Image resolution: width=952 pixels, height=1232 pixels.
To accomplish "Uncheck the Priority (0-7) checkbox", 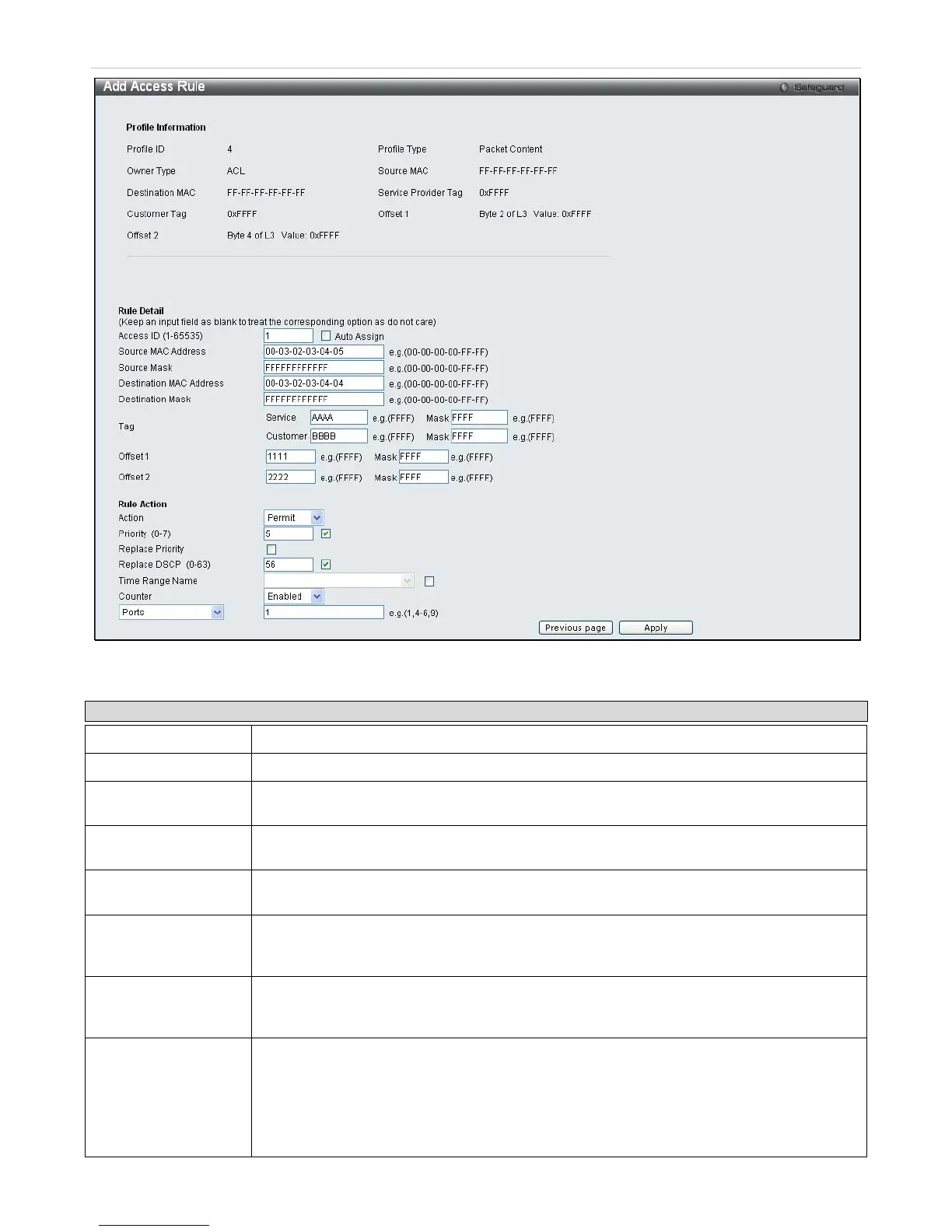I will pos(326,534).
